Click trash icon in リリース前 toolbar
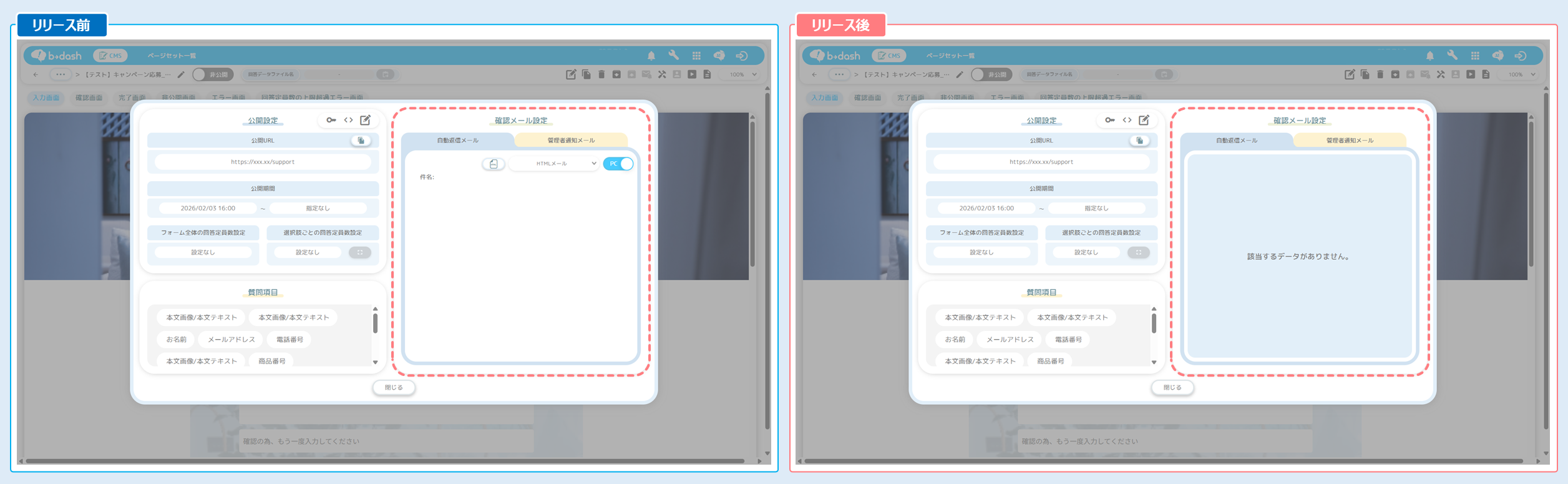Screen dimensions: 1568x484 (x=601, y=74)
